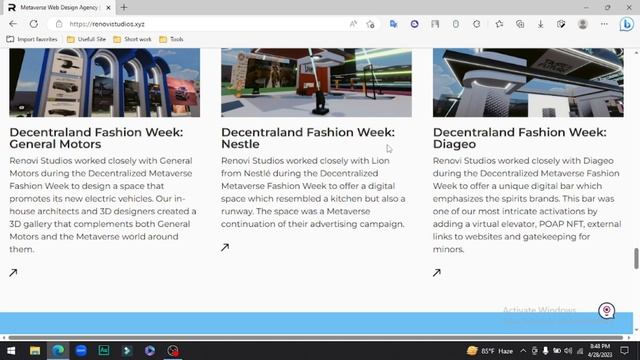This screenshot has height=360, width=640.
Task: Follow the arrow link under Diageo
Action: pyautogui.click(x=437, y=272)
